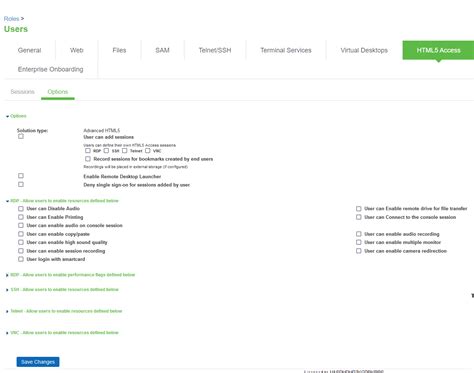Check User can enable session recording
Viewport: 474px width, 373px height.
(x=21, y=251)
